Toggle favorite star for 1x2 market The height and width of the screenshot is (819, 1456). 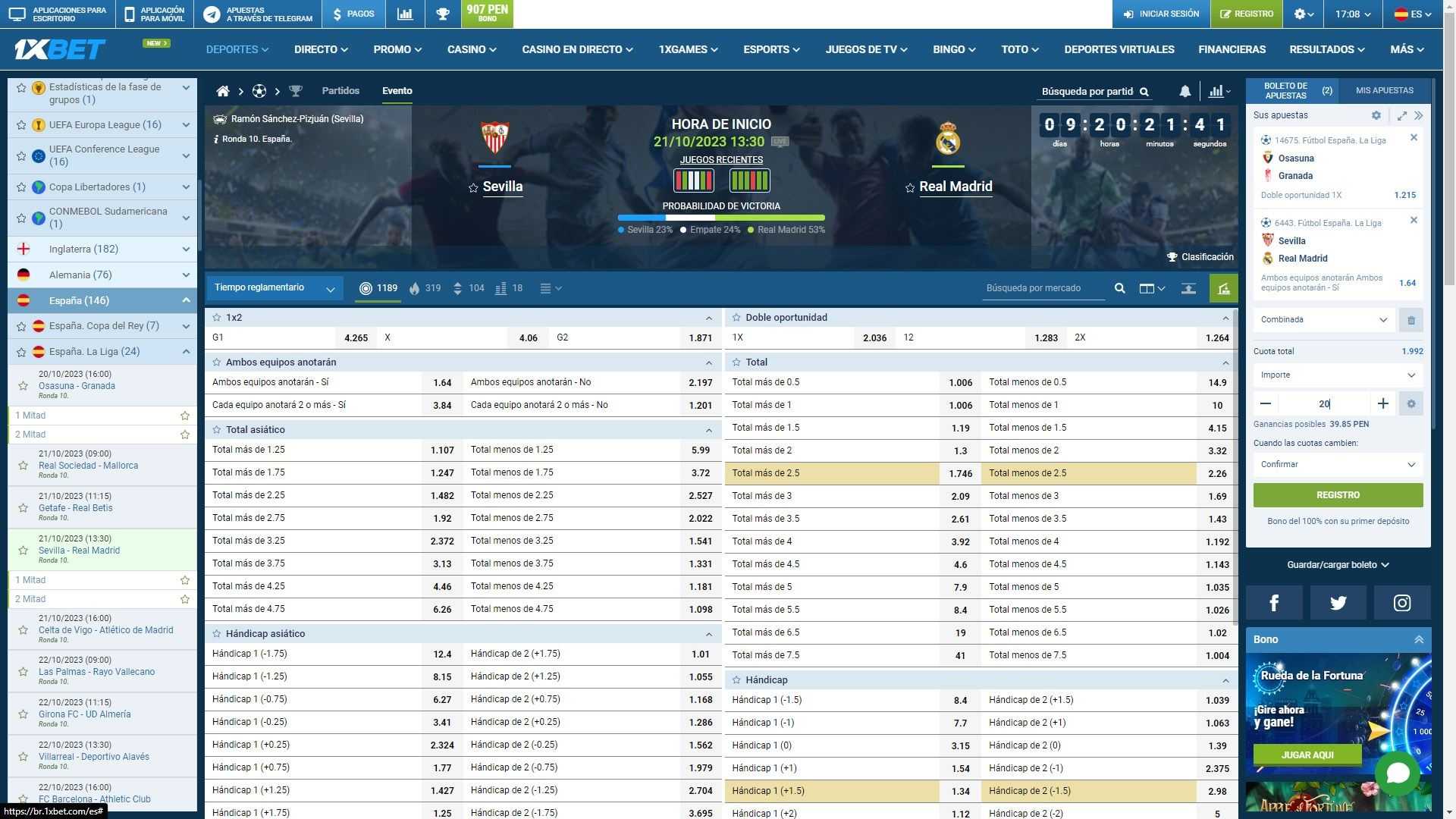pos(216,318)
